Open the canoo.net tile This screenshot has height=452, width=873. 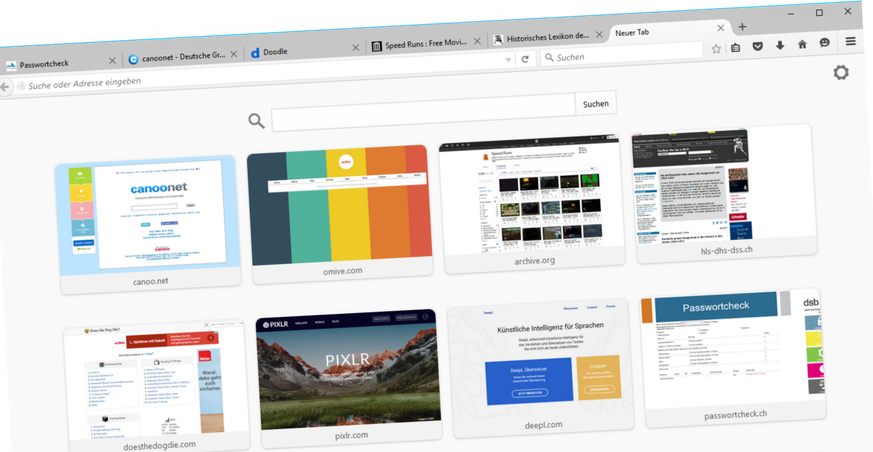(x=150, y=224)
